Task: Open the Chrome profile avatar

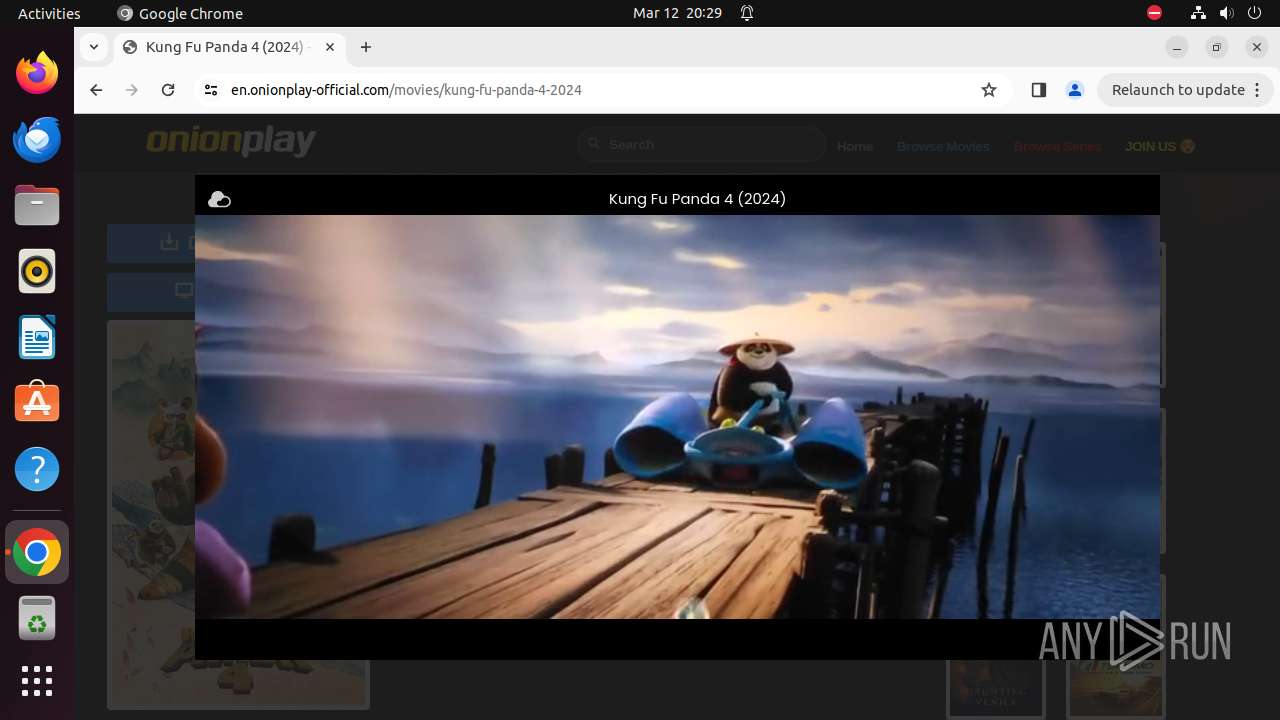Action: [x=1075, y=90]
